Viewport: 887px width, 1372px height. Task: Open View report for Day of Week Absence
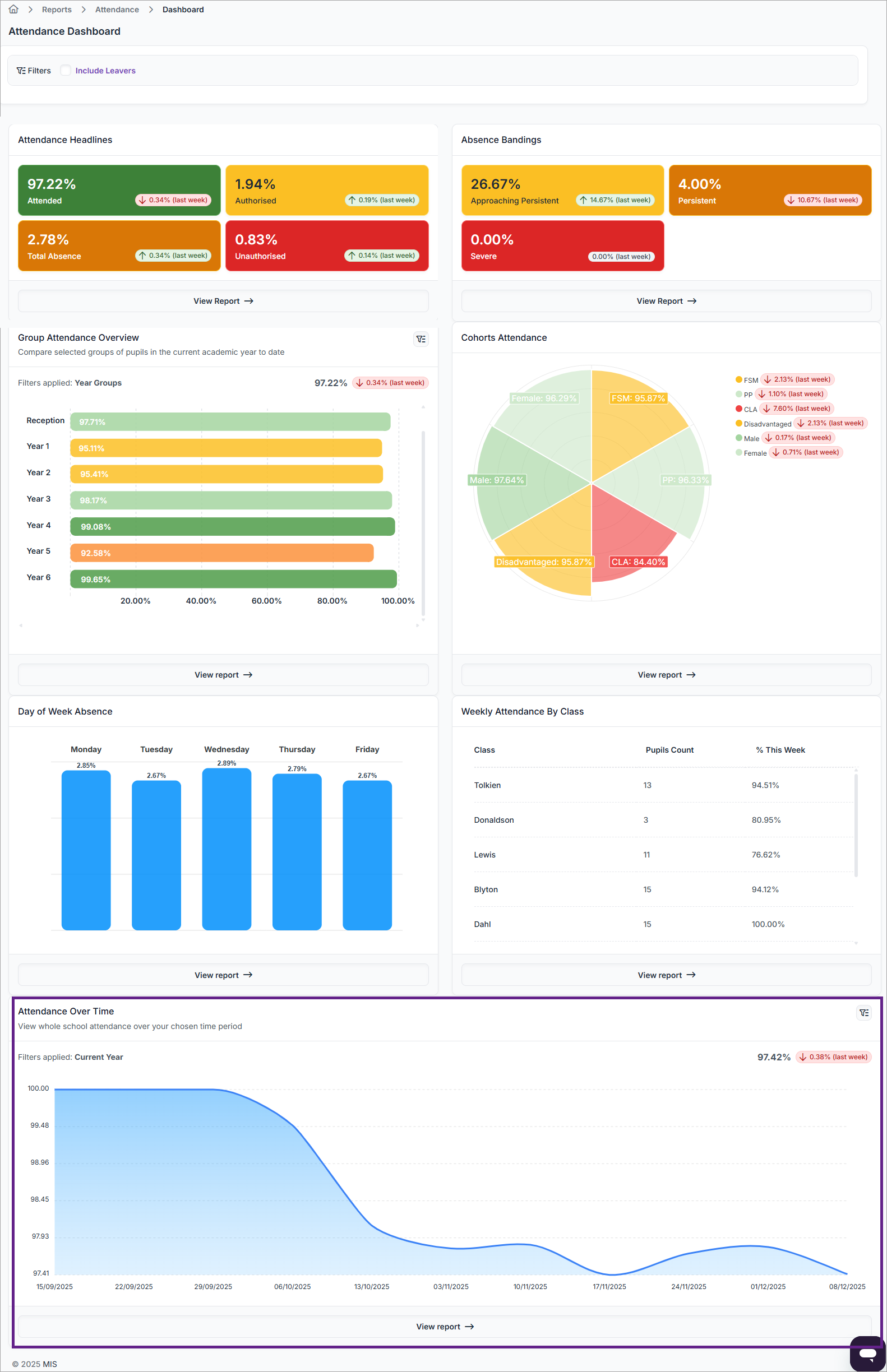point(223,975)
